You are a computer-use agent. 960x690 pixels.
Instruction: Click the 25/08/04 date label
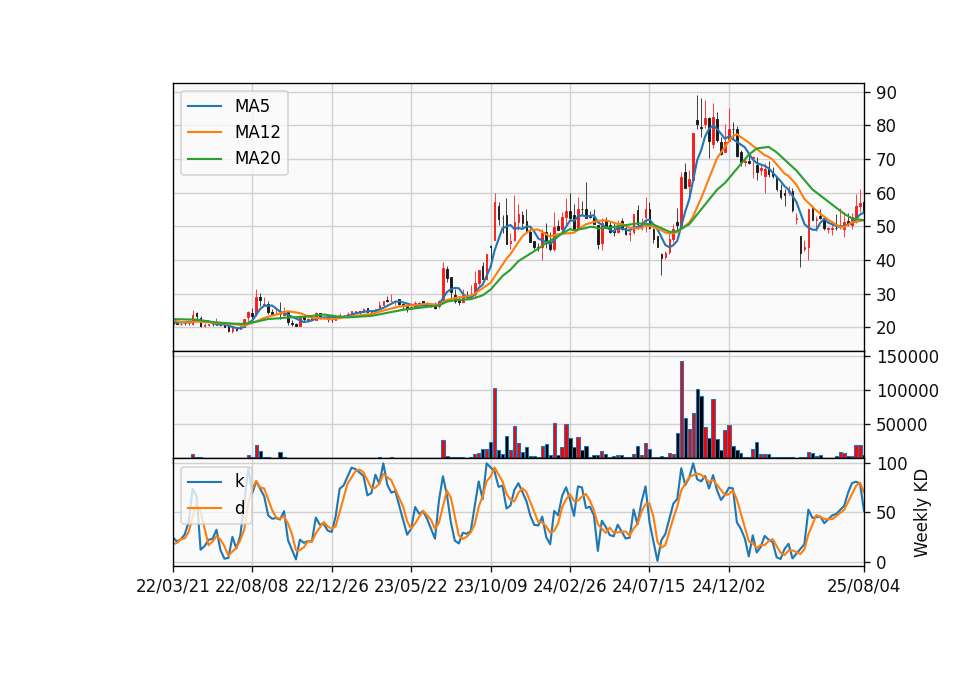point(864,586)
